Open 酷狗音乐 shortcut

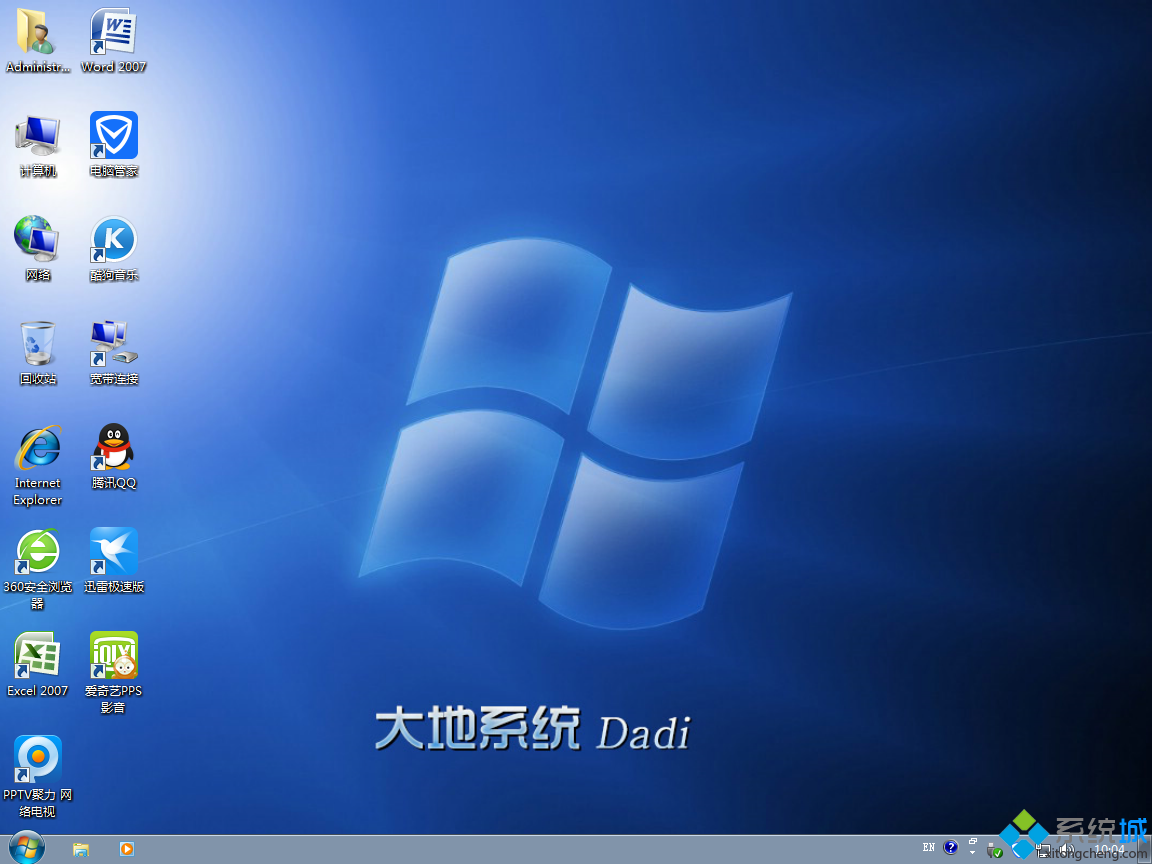coord(113,249)
